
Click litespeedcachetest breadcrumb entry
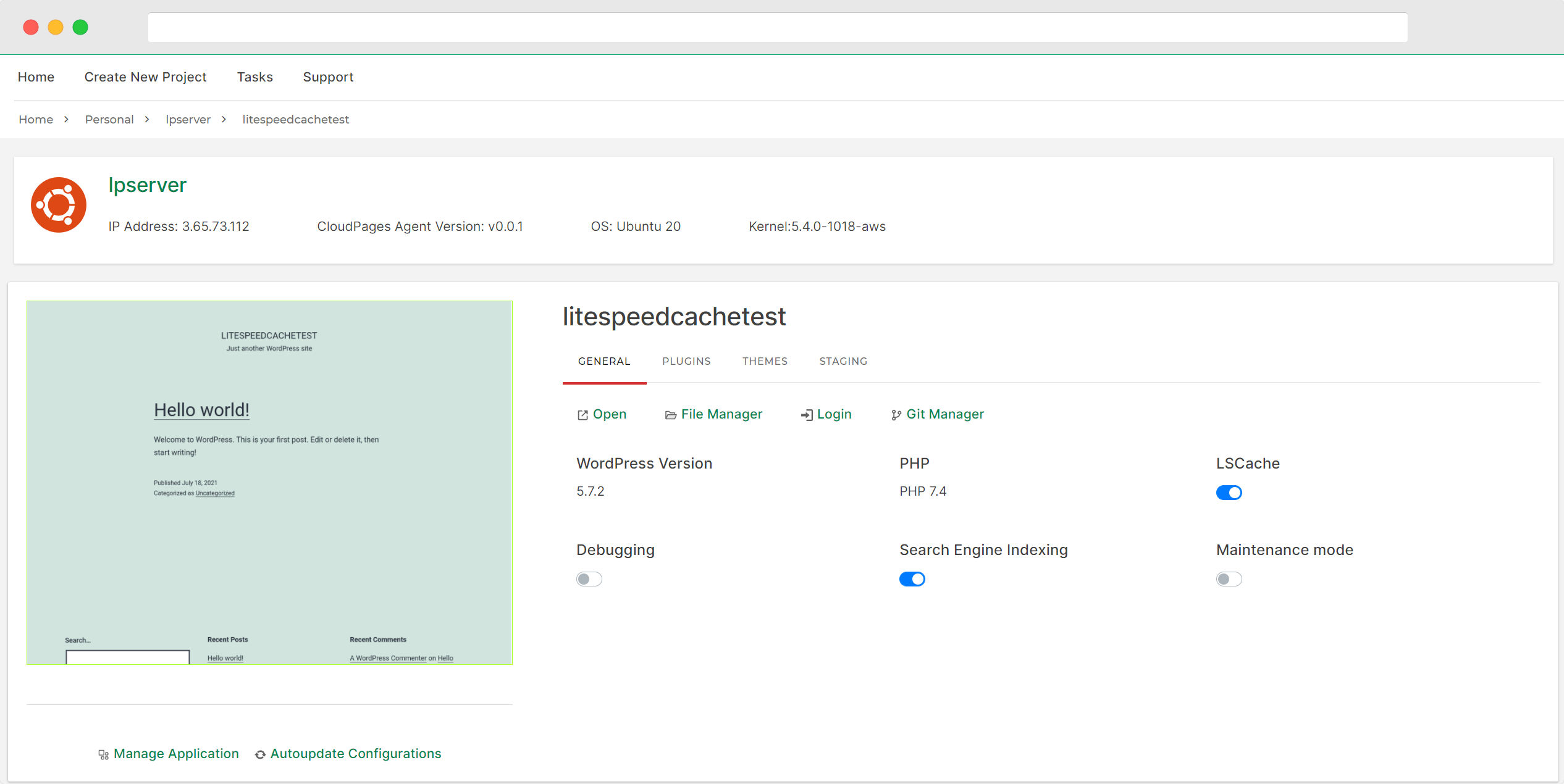pos(295,120)
